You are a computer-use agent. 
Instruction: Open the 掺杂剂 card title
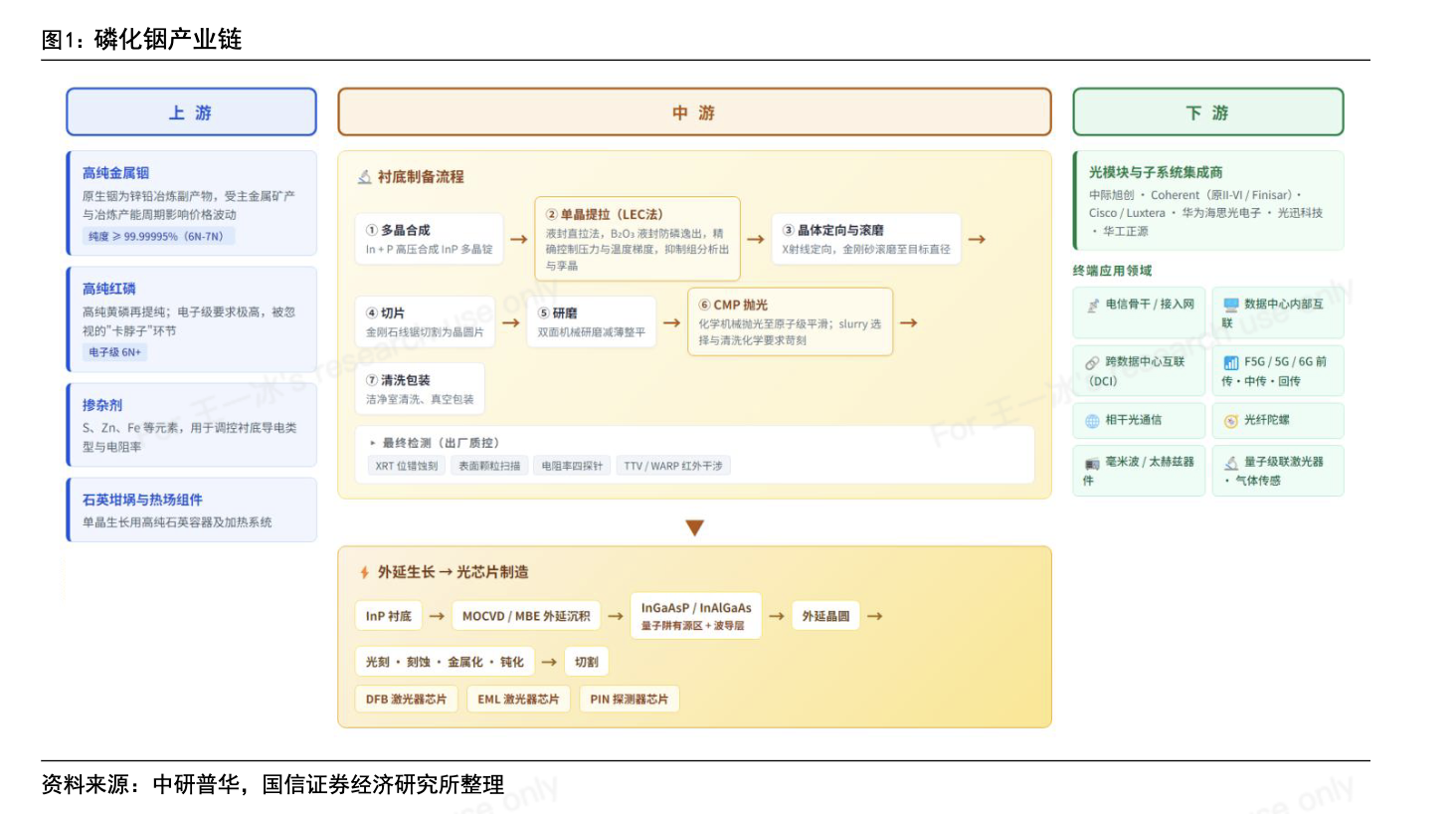tap(102, 405)
